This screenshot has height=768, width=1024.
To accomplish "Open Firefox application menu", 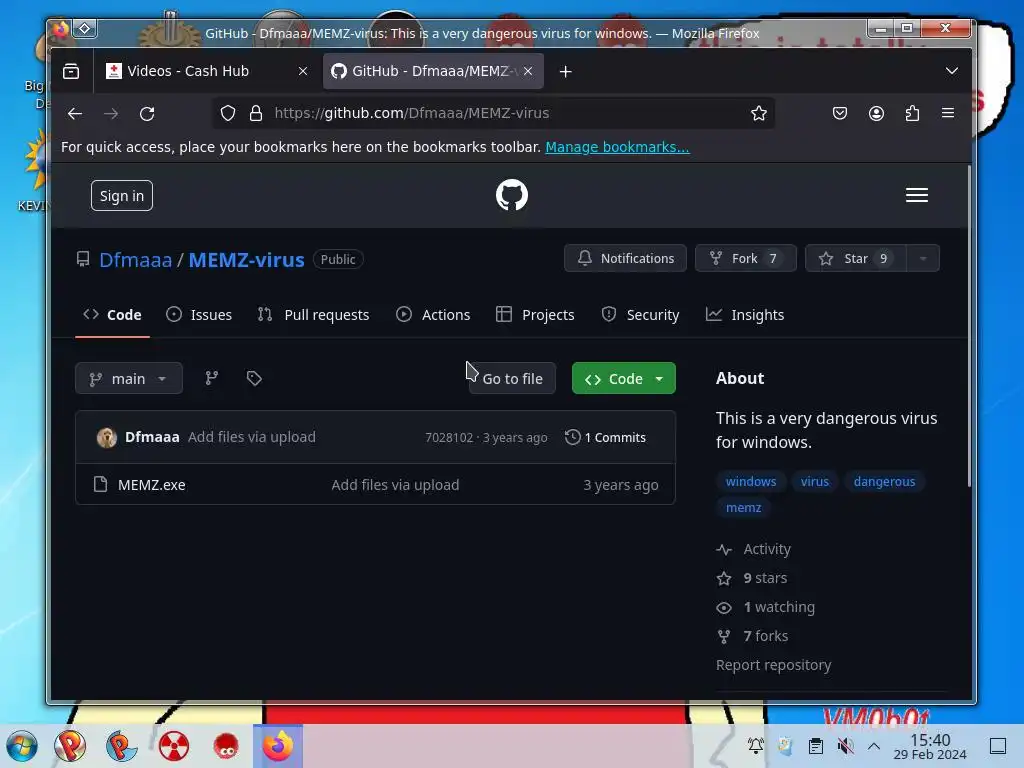I will [x=948, y=113].
